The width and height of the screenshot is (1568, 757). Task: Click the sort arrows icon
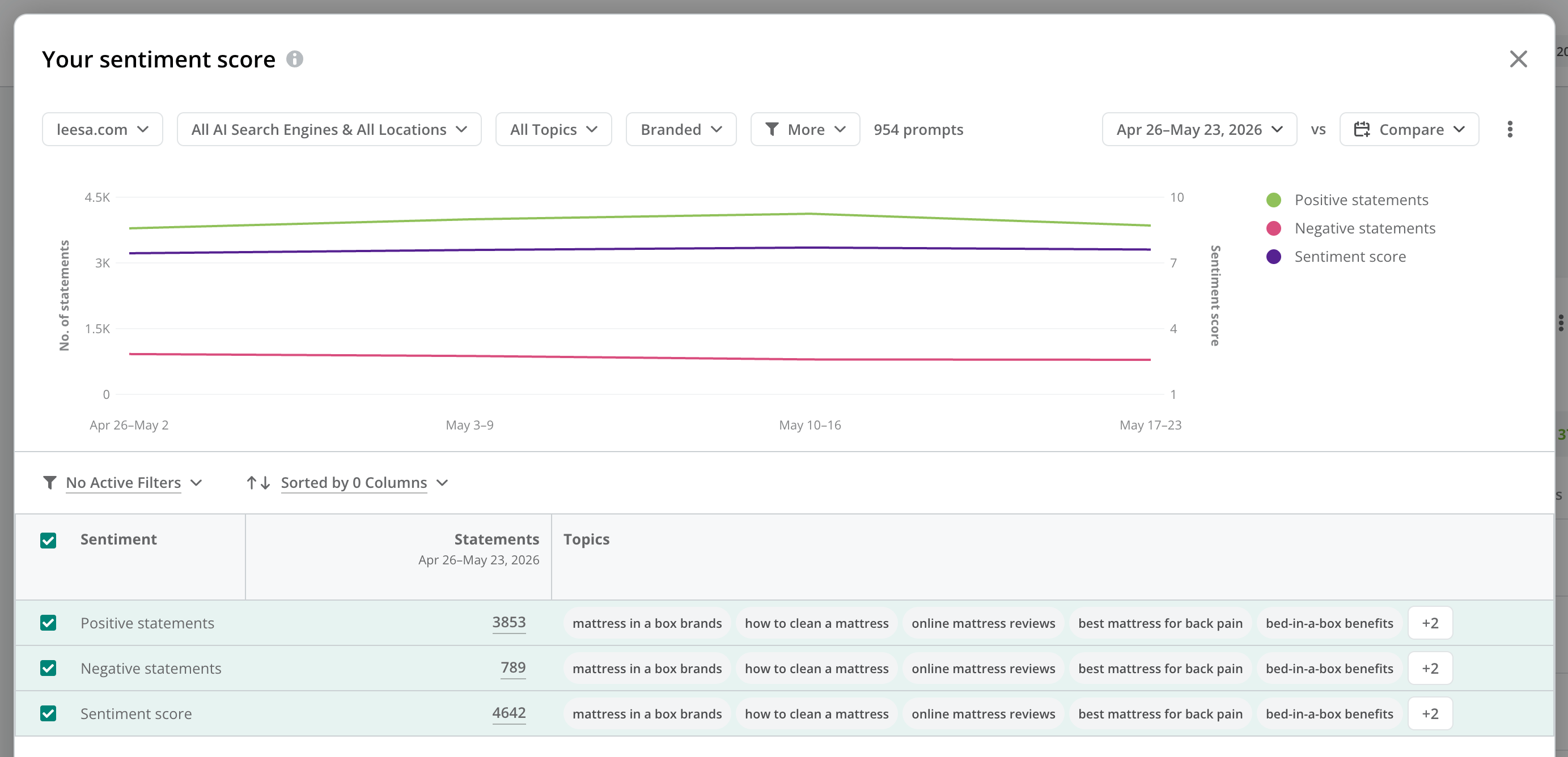tap(258, 483)
